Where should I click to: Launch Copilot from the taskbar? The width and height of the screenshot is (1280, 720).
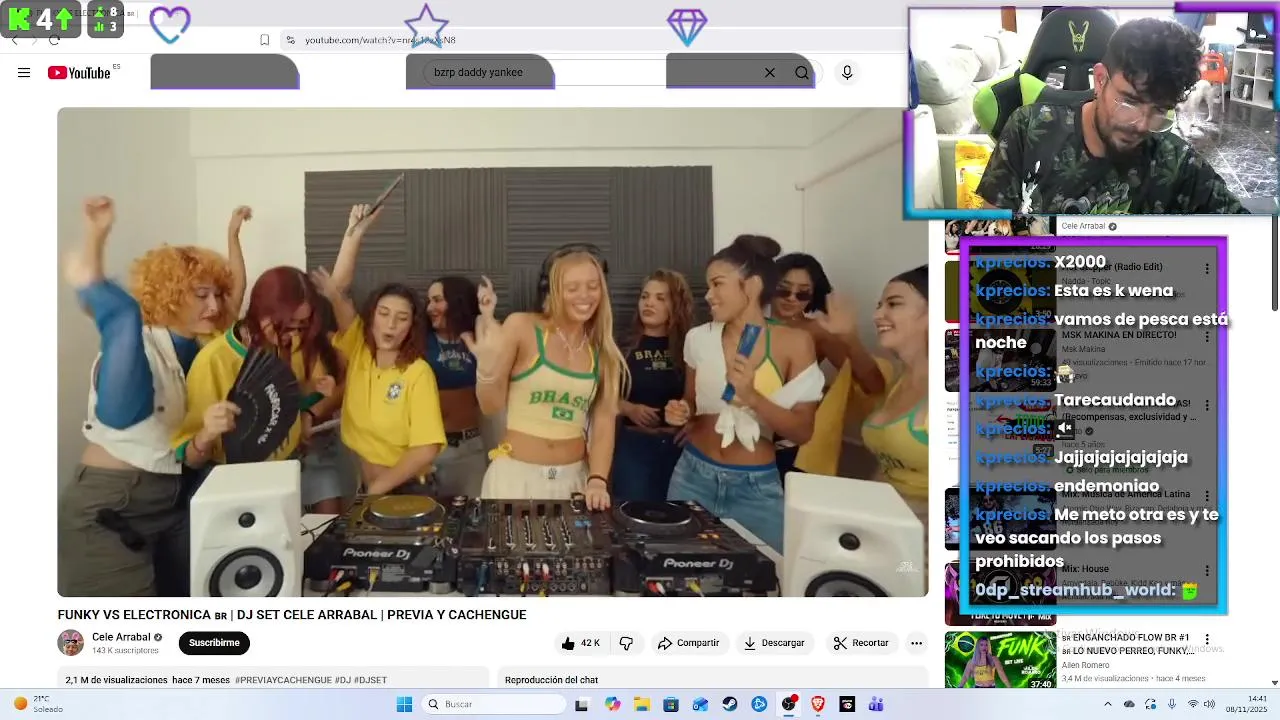pyautogui.click(x=612, y=704)
